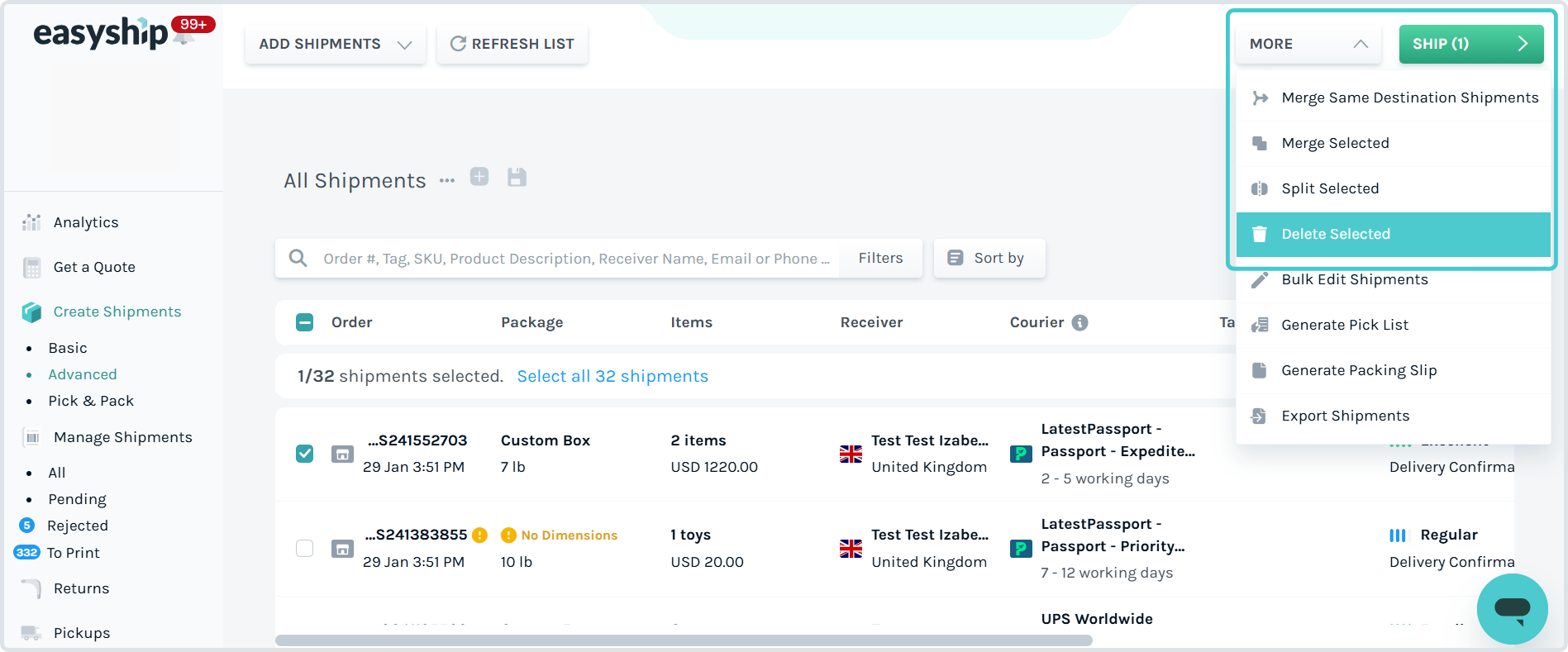Viewport: 1568px width, 652px height.
Task: Uncheck the checkbox for order S241552703
Action: [x=305, y=454]
